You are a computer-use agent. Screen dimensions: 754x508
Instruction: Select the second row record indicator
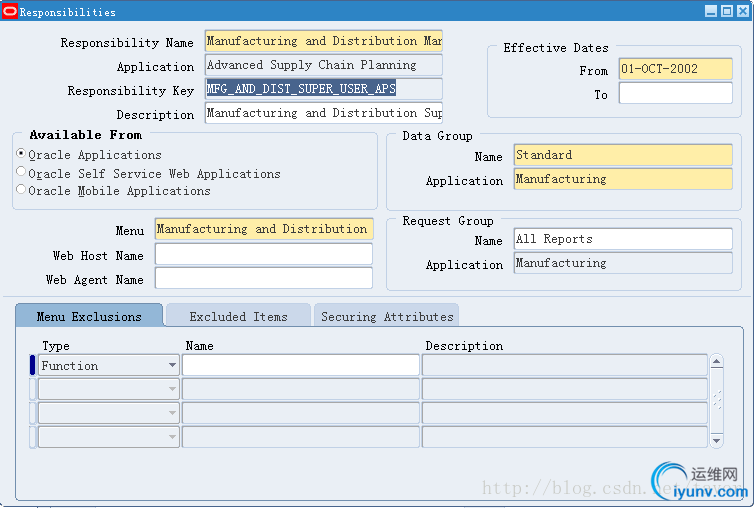pyautogui.click(x=33, y=389)
